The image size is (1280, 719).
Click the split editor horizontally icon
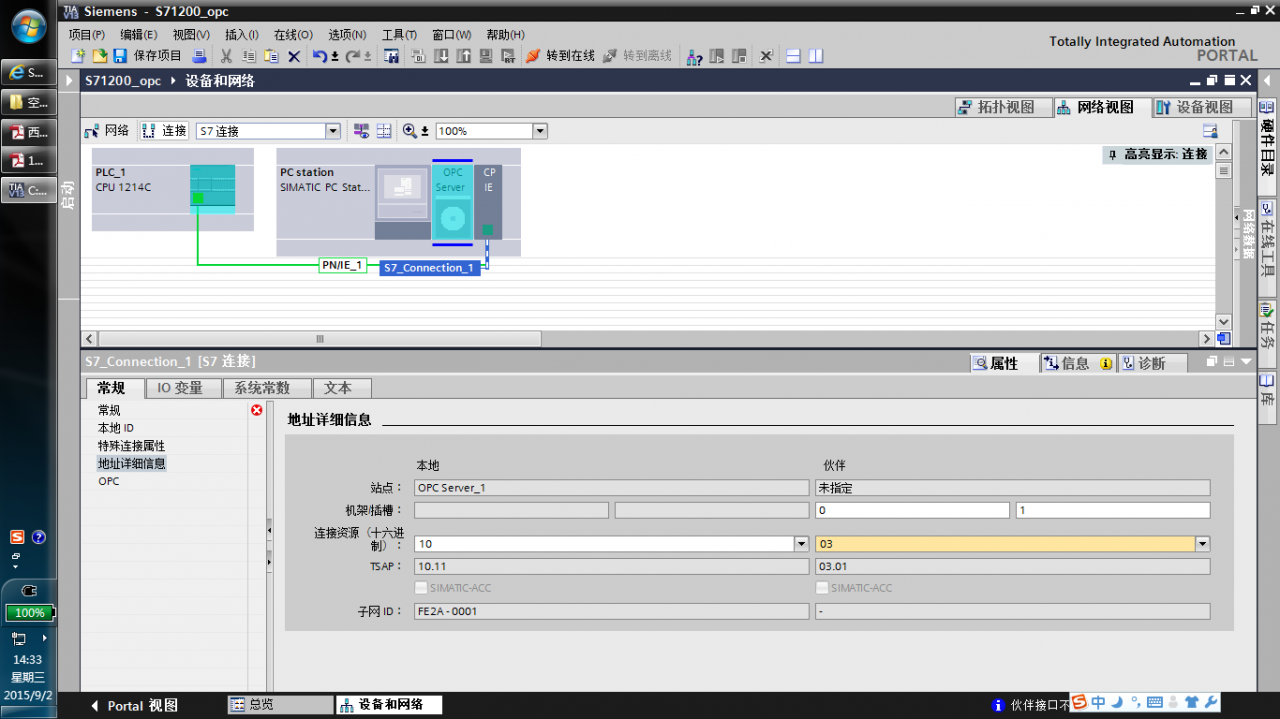(x=793, y=56)
